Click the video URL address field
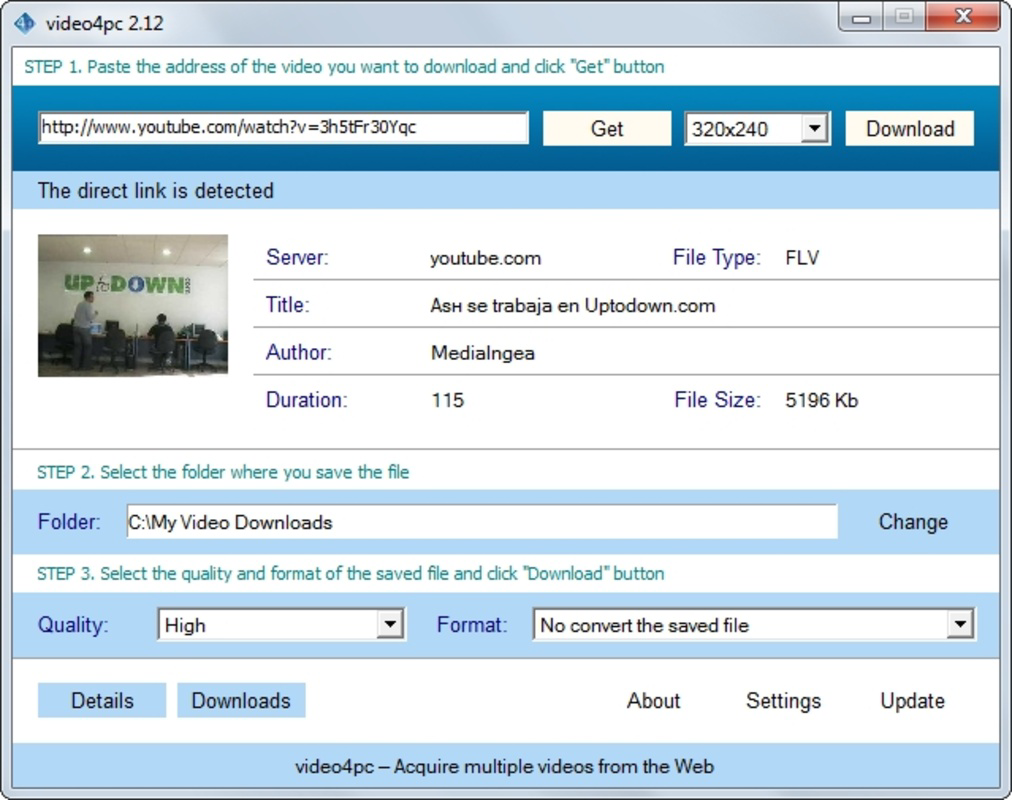 (x=283, y=128)
